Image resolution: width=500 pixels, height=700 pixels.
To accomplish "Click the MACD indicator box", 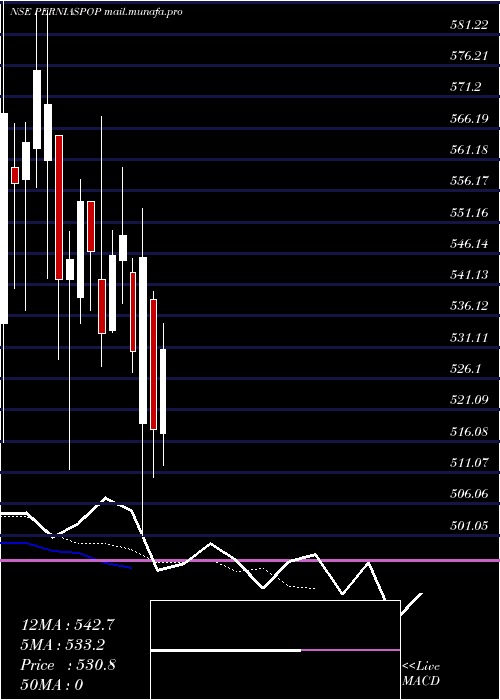I will click(275, 650).
